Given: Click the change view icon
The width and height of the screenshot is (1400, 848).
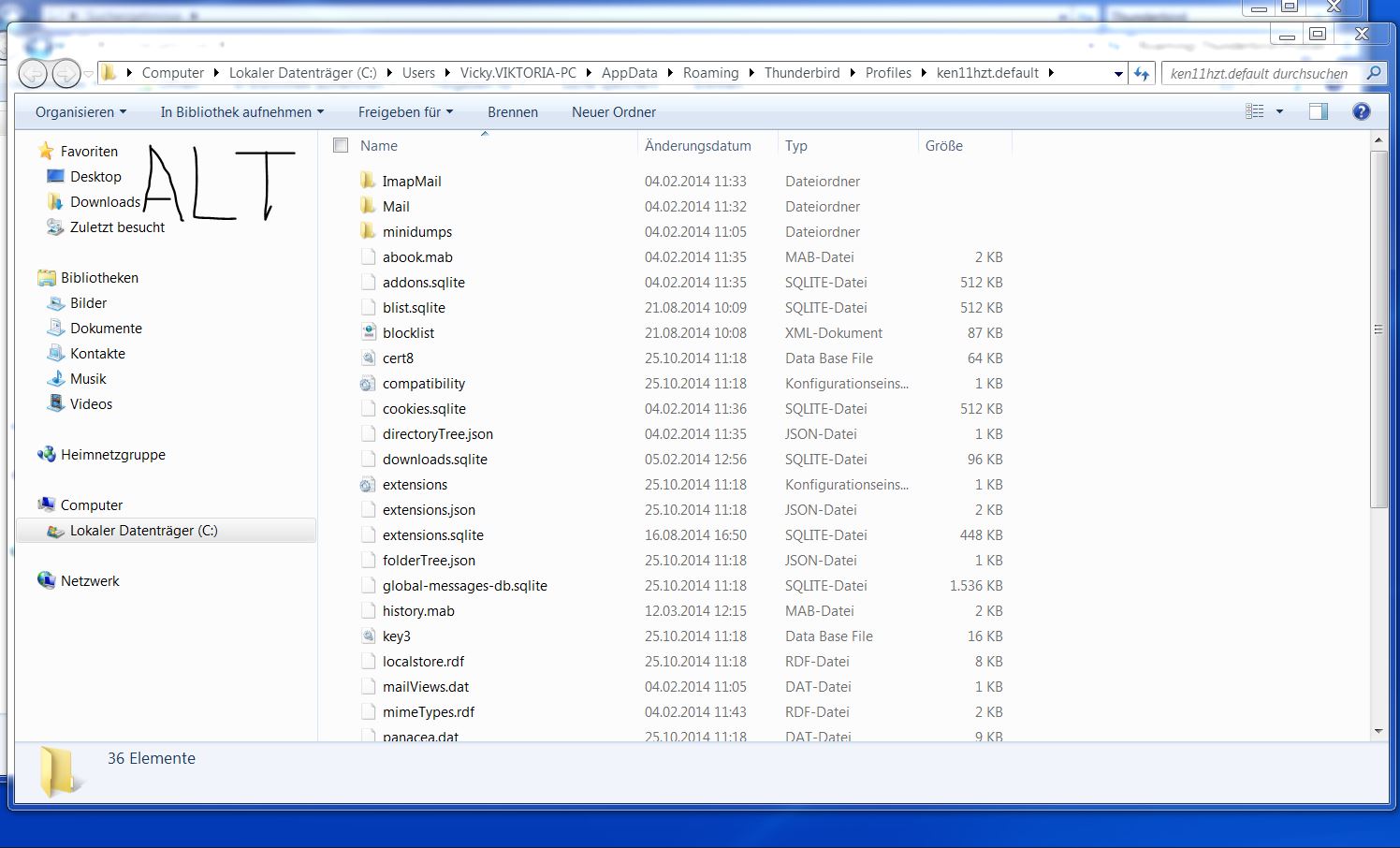Looking at the screenshot, I should tap(1255, 111).
